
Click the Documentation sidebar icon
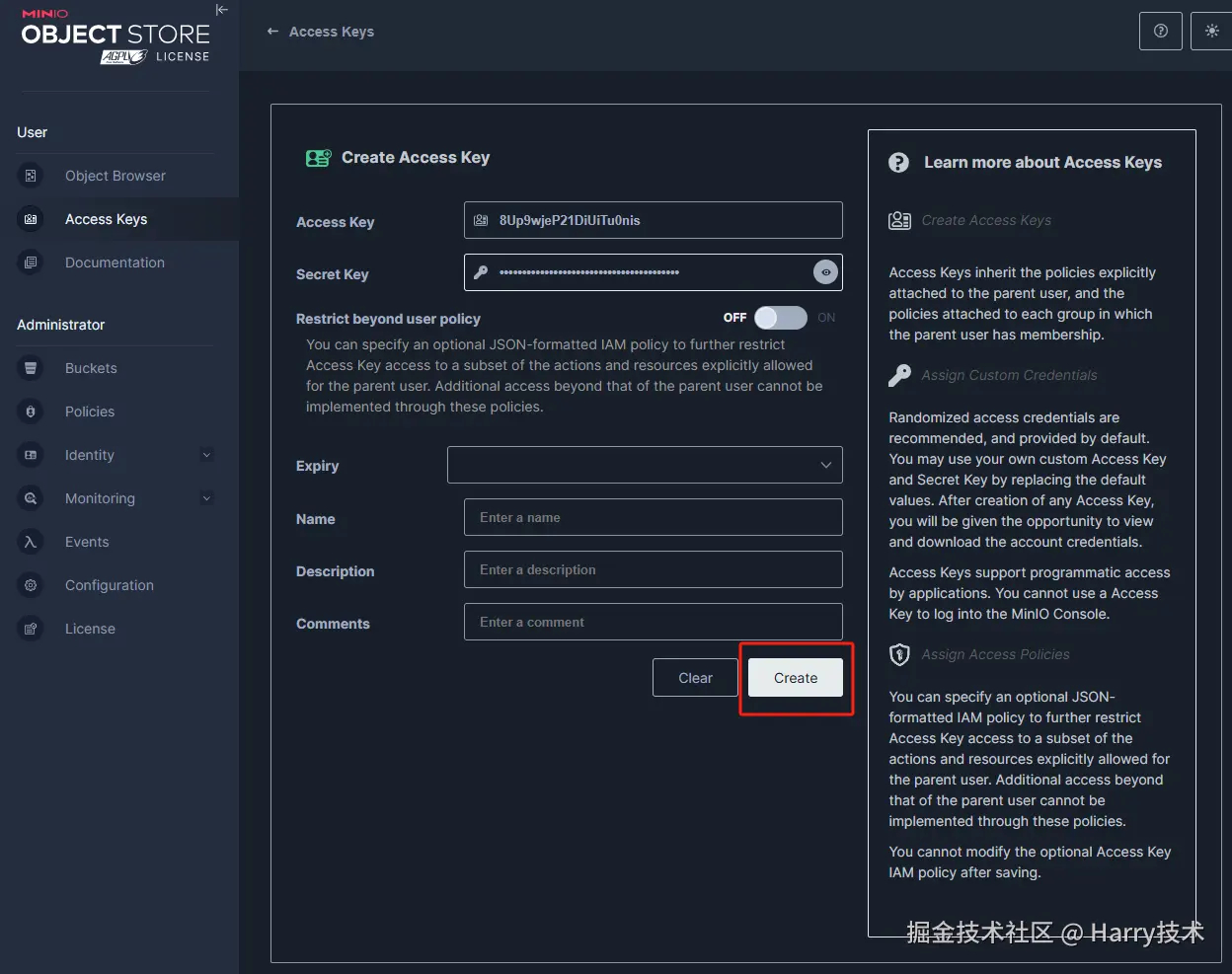pyautogui.click(x=31, y=262)
